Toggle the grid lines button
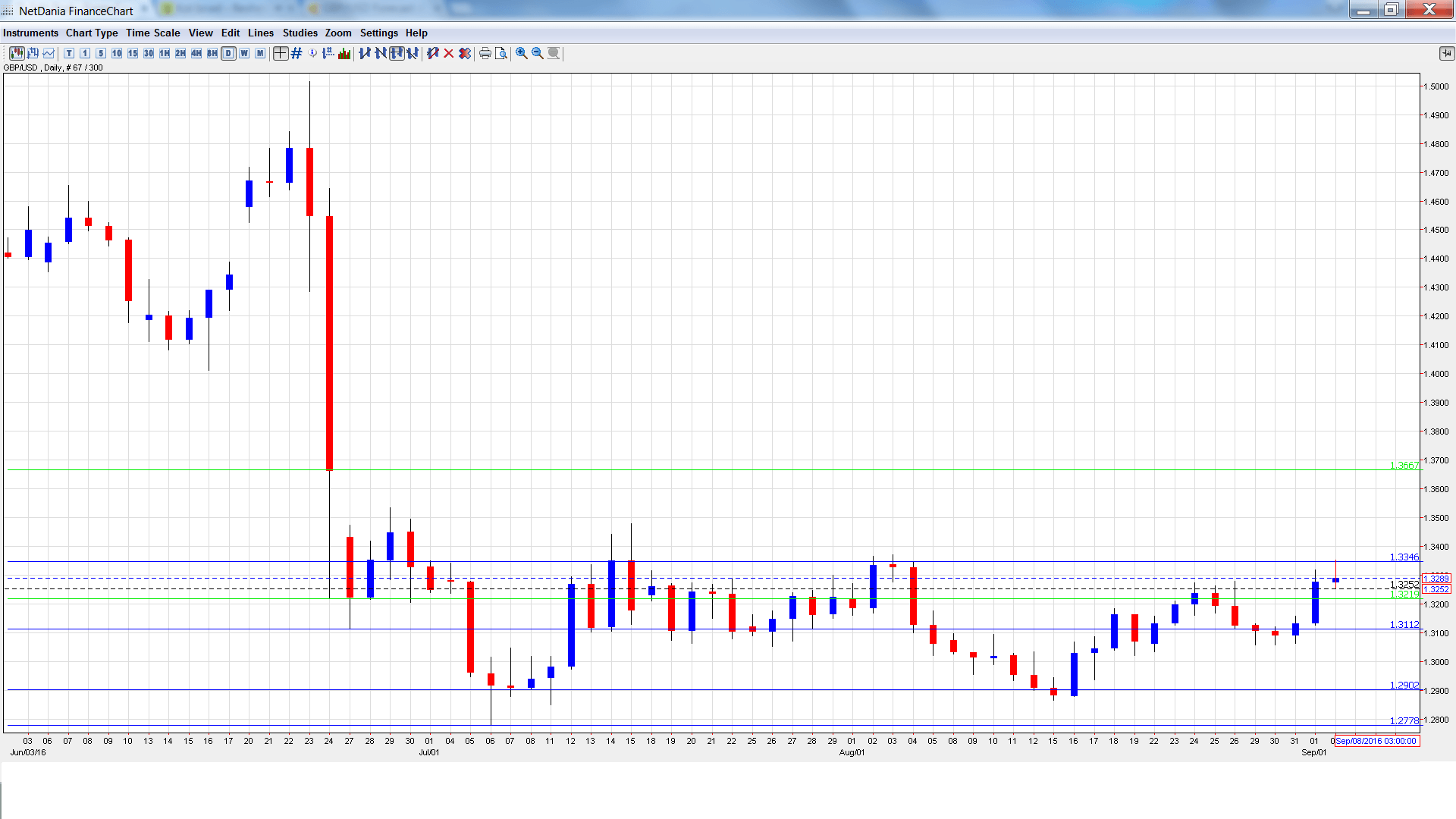Viewport: 1456px width, 819px height. (297, 53)
